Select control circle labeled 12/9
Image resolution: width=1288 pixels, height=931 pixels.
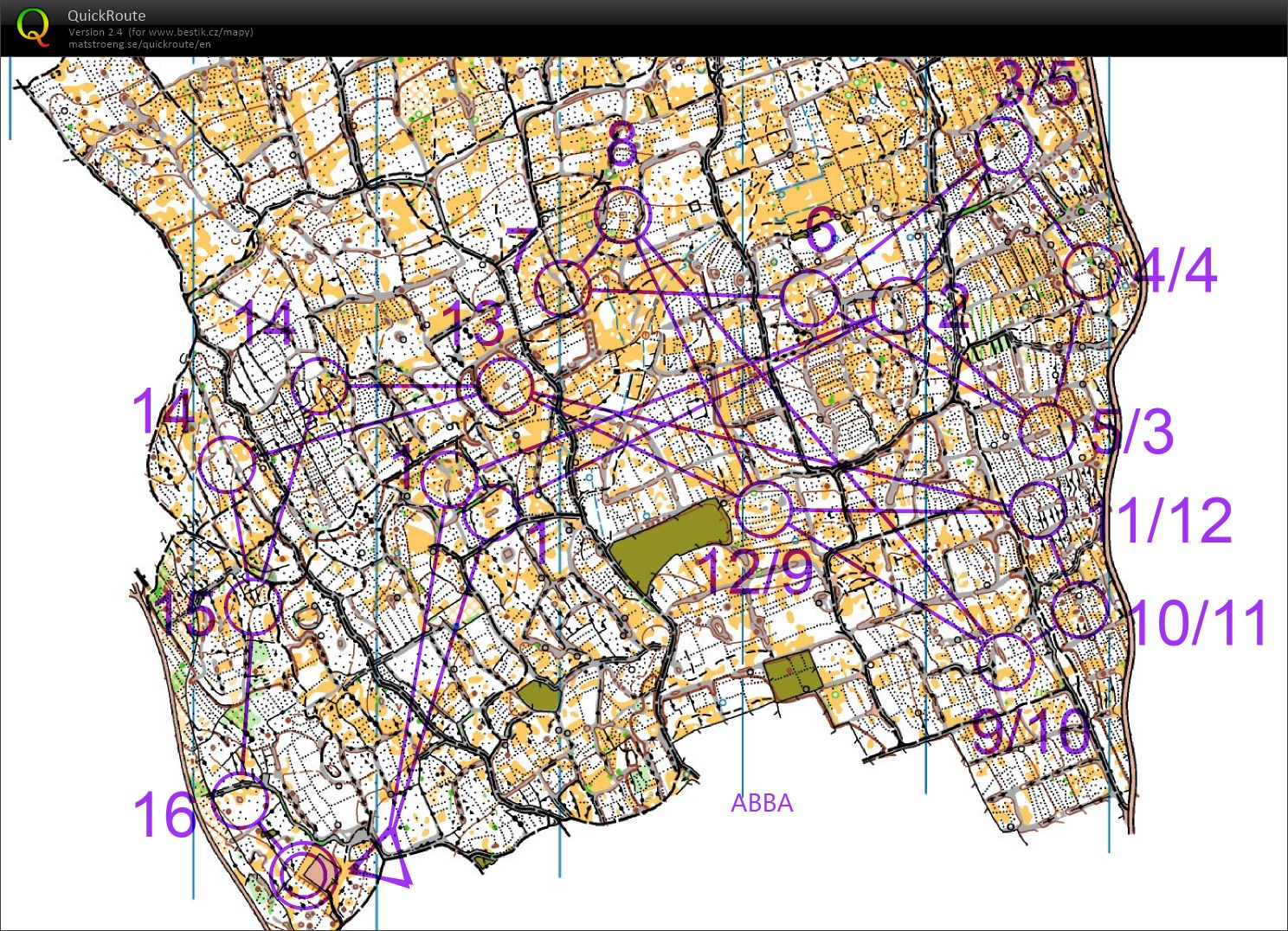(x=763, y=509)
